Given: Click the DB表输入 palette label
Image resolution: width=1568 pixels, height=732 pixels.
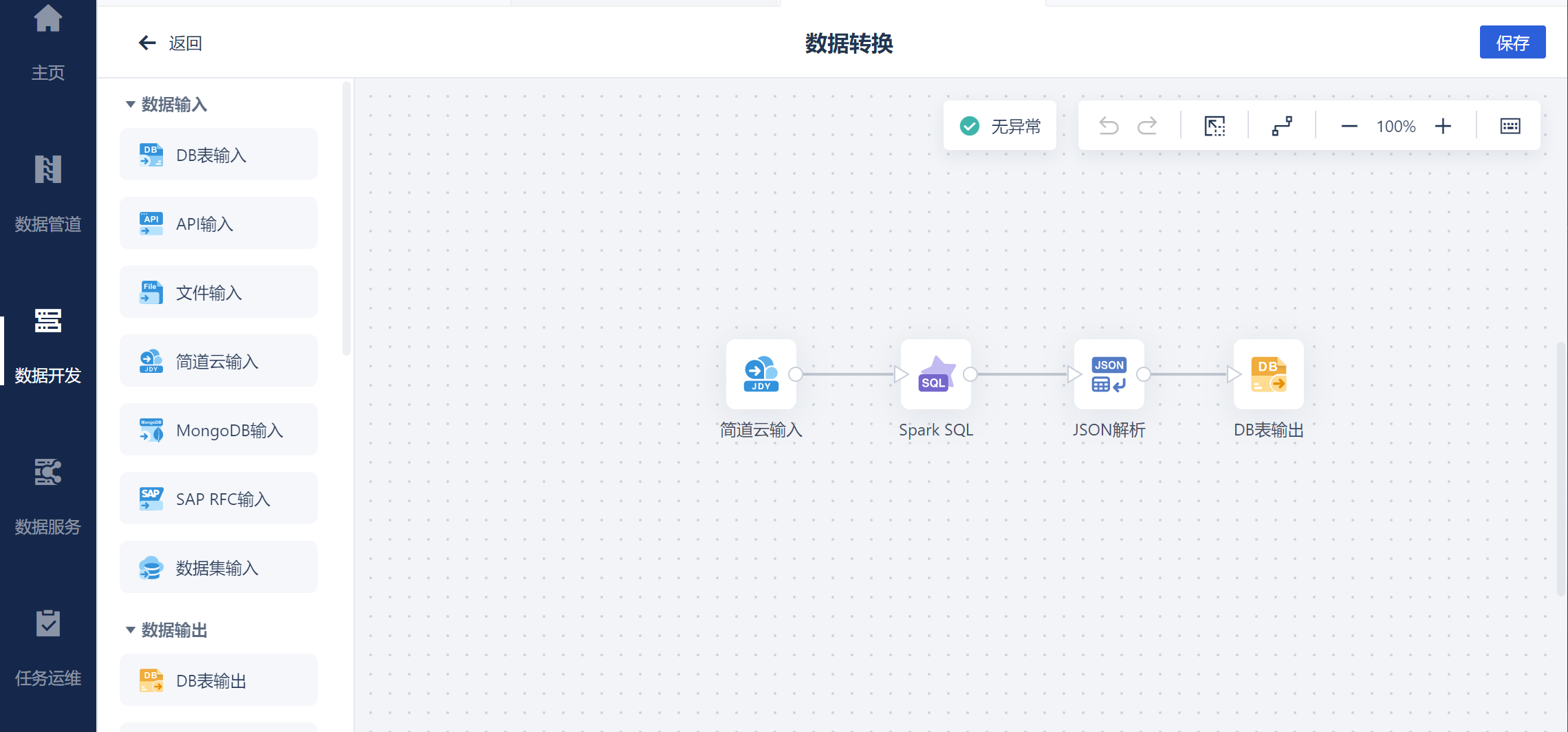Looking at the screenshot, I should [211, 155].
